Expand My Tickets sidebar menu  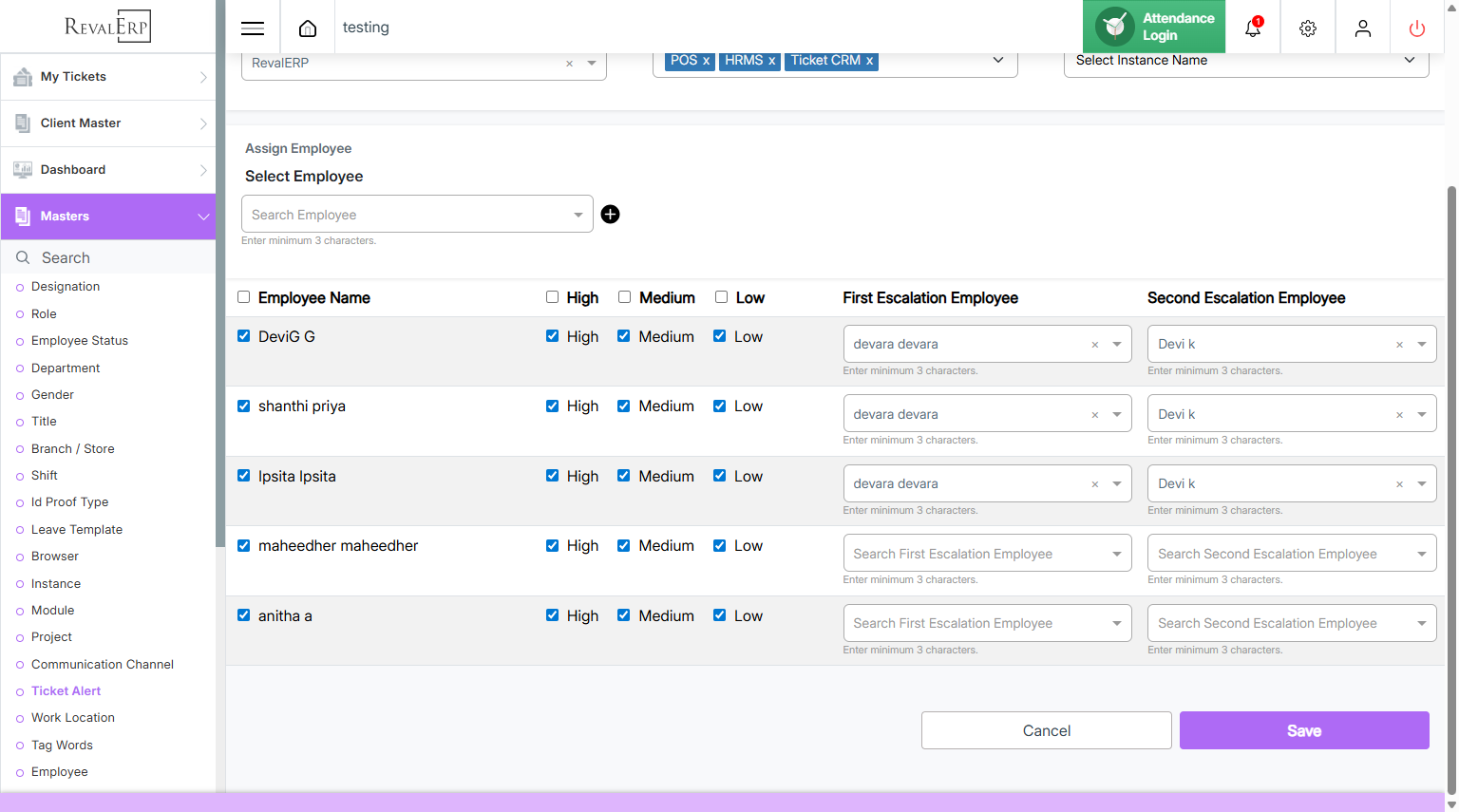[x=108, y=77]
